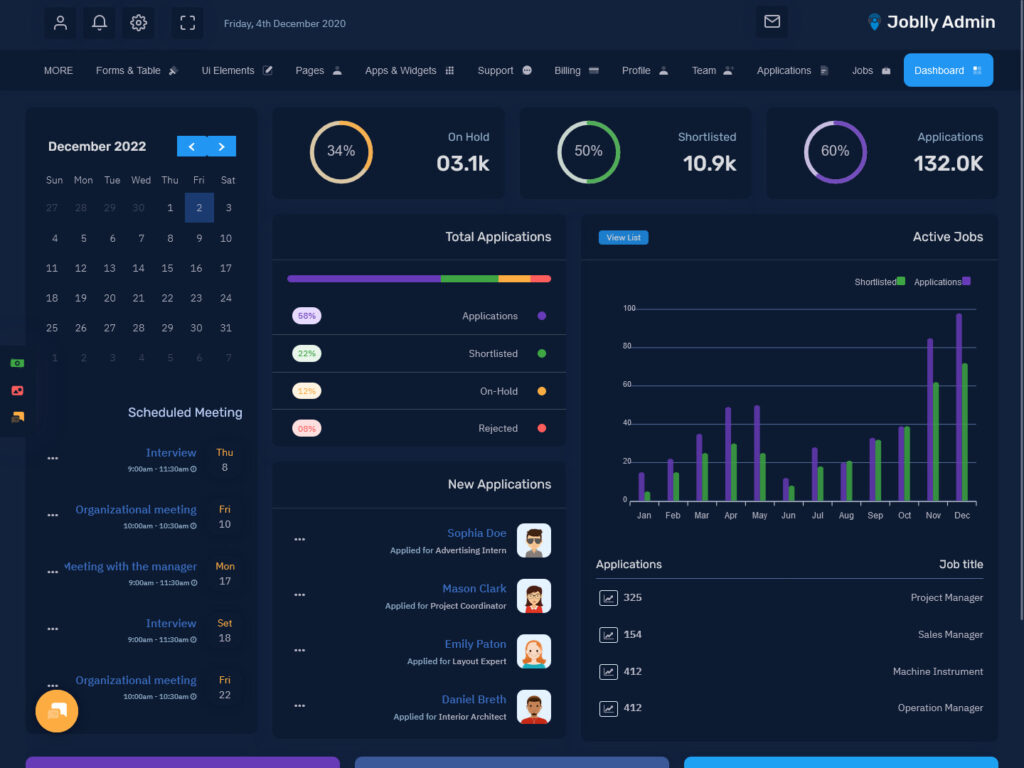This screenshot has height=768, width=1024.
Task: Open the settings gear icon
Action: tap(138, 23)
